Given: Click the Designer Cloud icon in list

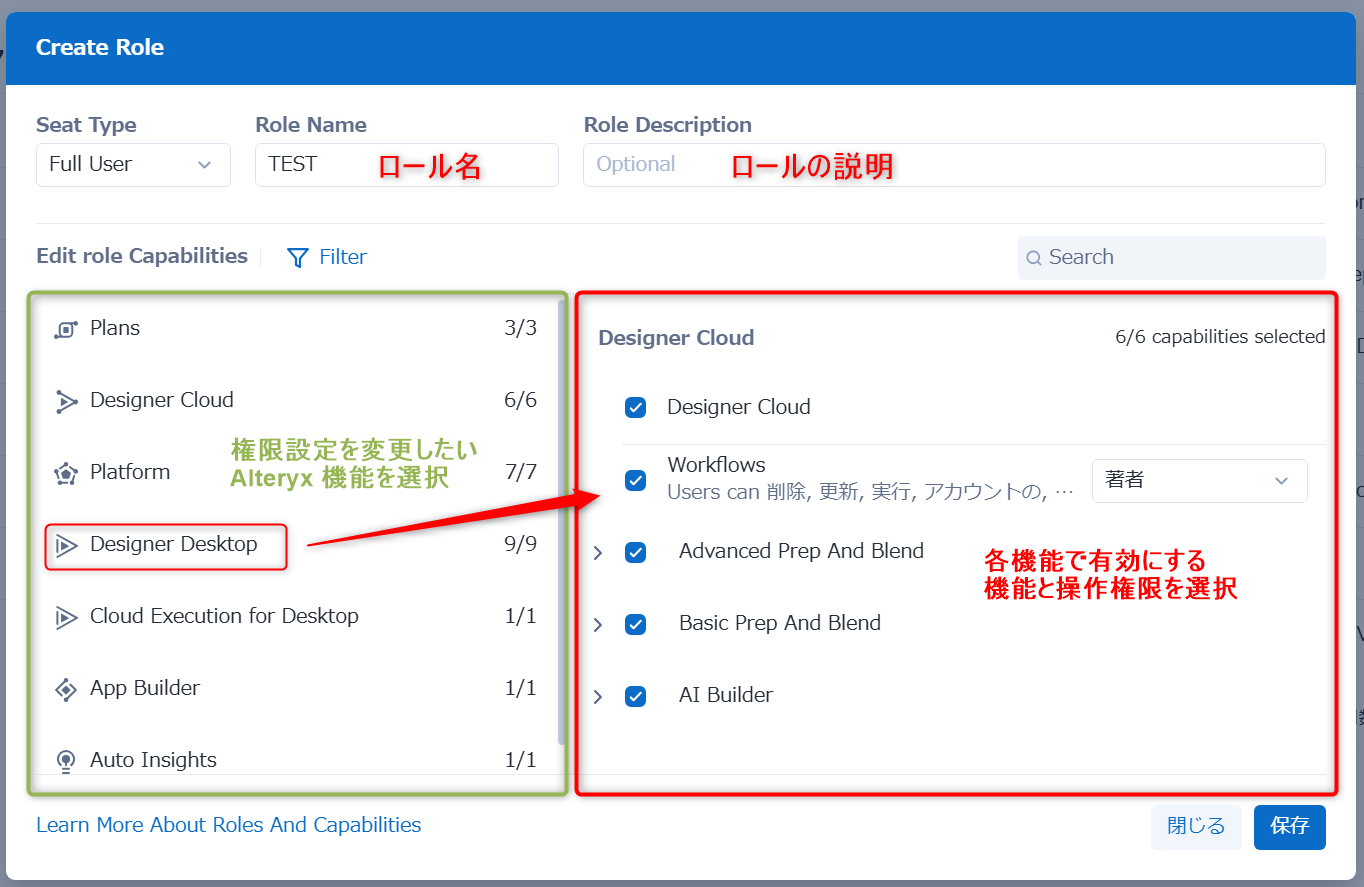Looking at the screenshot, I should pos(66,401).
